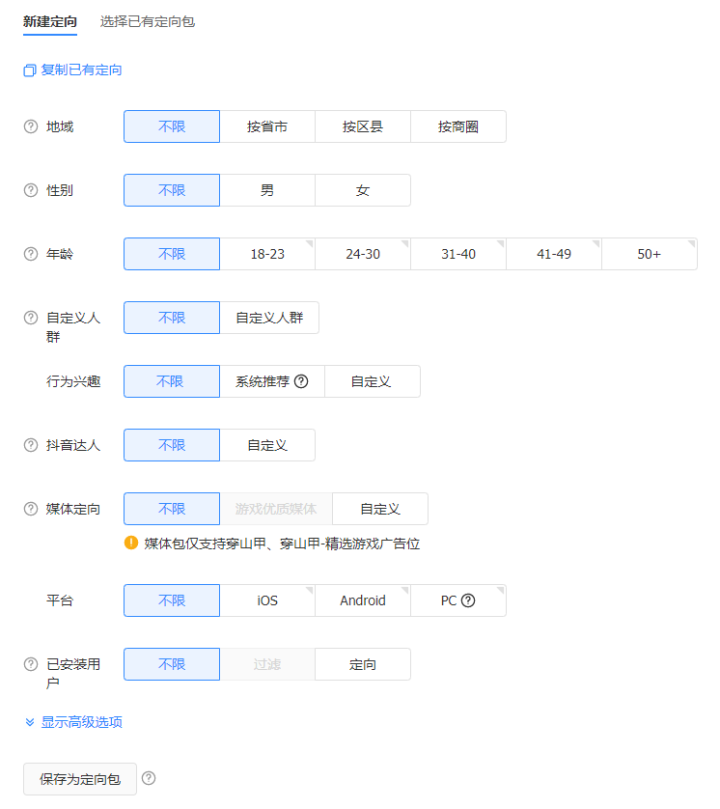This screenshot has width=720, height=809.
Task: Select 按省市 for region targeting
Action: click(267, 127)
